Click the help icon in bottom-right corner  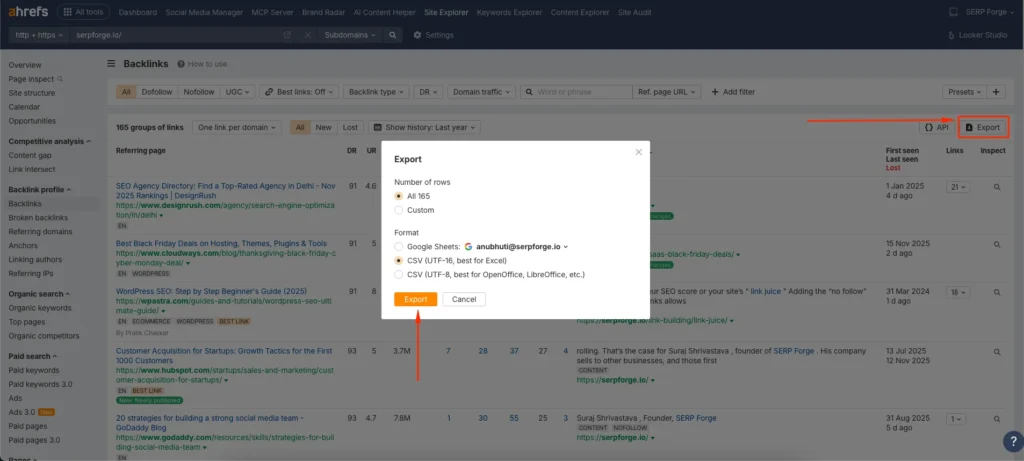point(1011,441)
